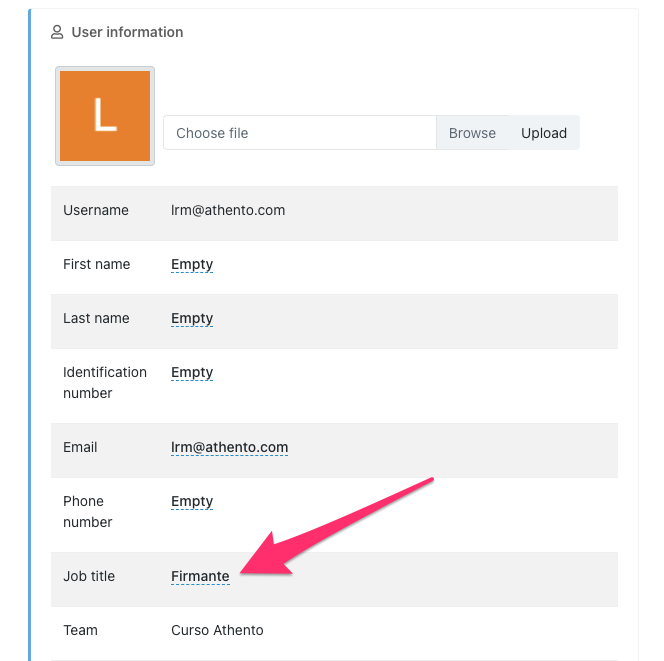Edit the Email value lrm@athento.com
664x661 pixels.
click(229, 448)
